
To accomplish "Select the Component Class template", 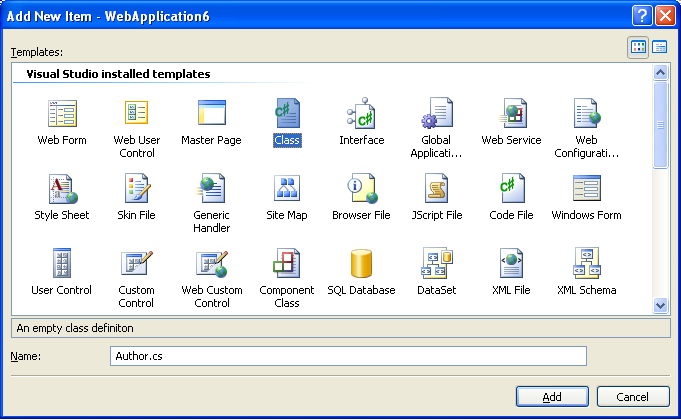I will point(287,263).
